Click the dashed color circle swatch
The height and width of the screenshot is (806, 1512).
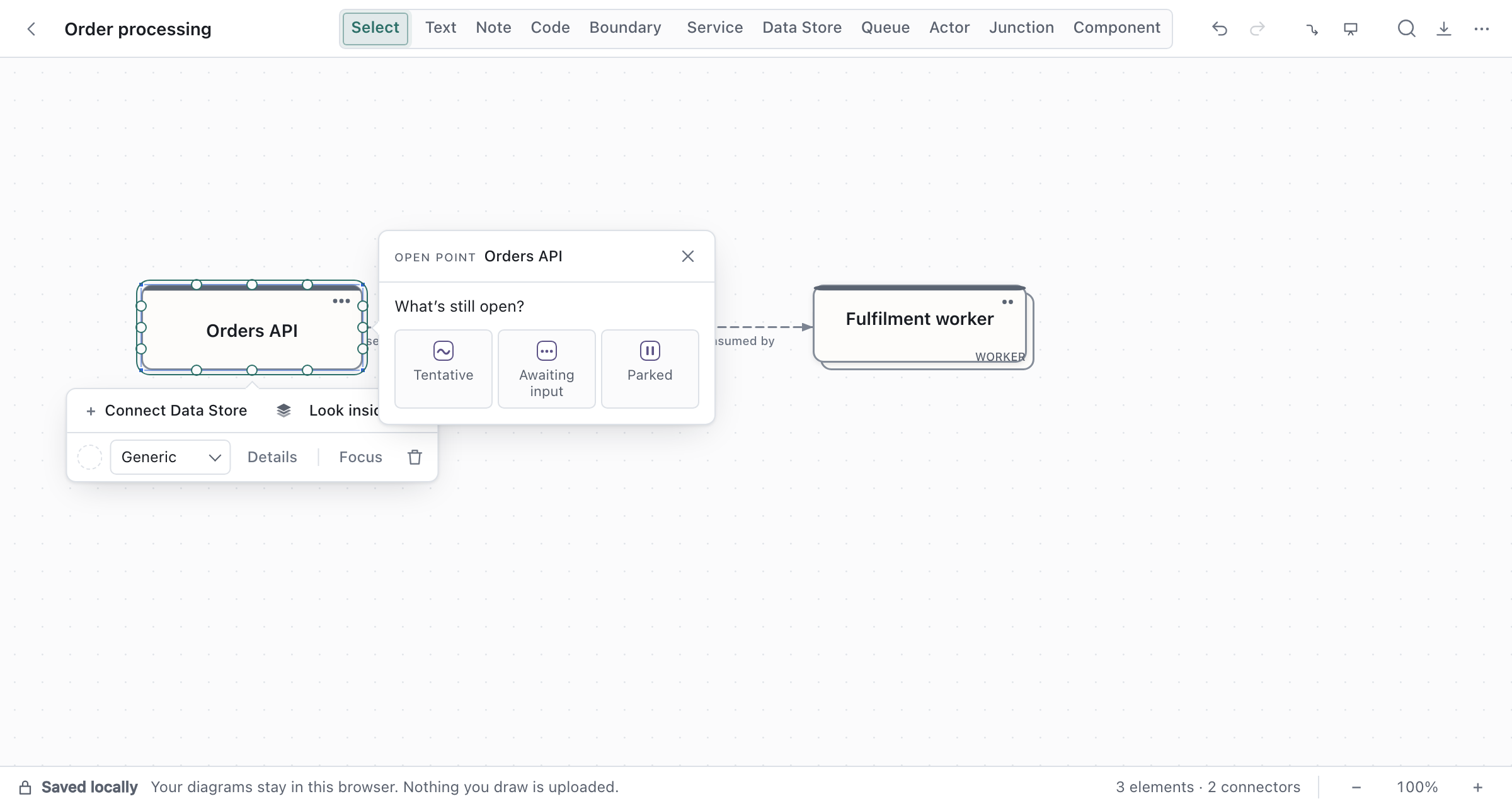point(89,457)
